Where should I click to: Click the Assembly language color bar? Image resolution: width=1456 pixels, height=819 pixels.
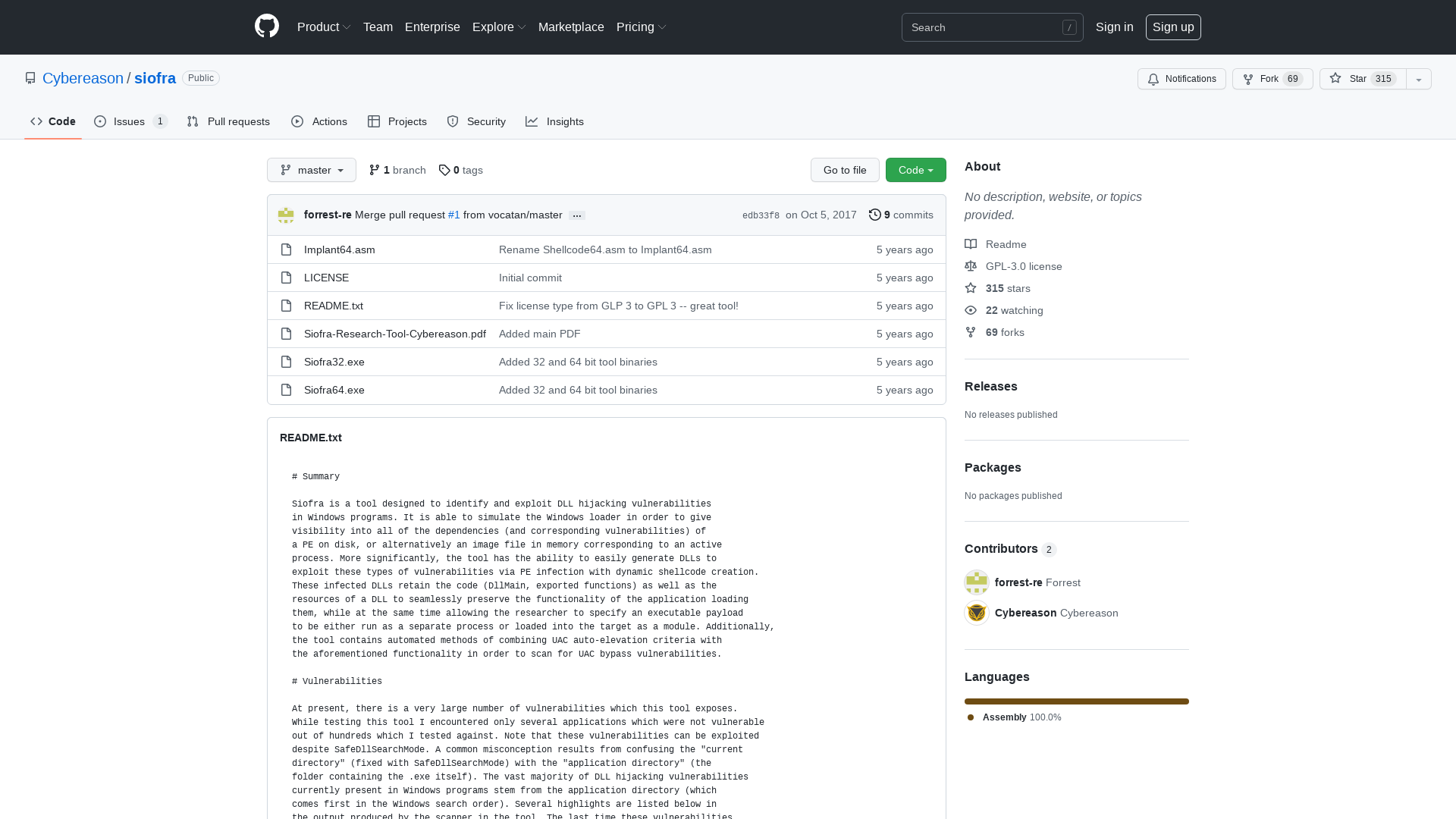1076,701
